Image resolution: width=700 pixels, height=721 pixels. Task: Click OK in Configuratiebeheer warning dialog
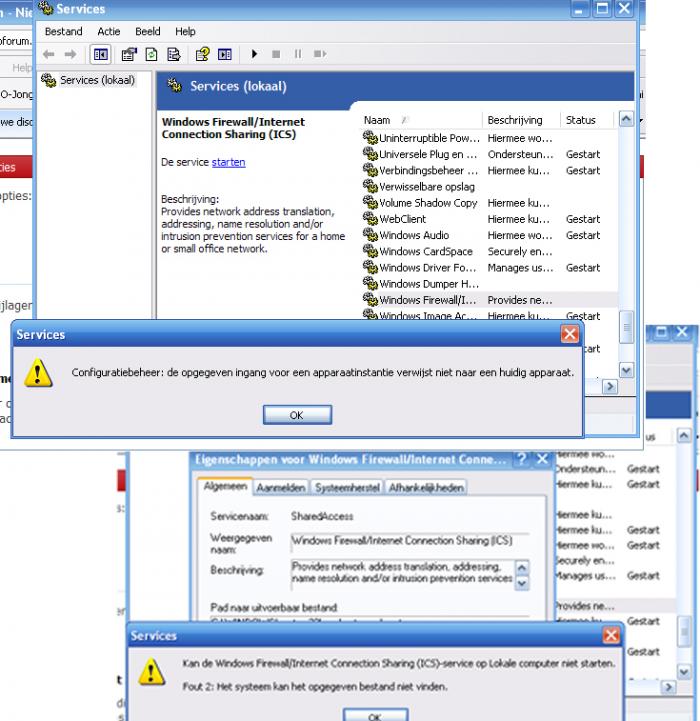[x=297, y=415]
